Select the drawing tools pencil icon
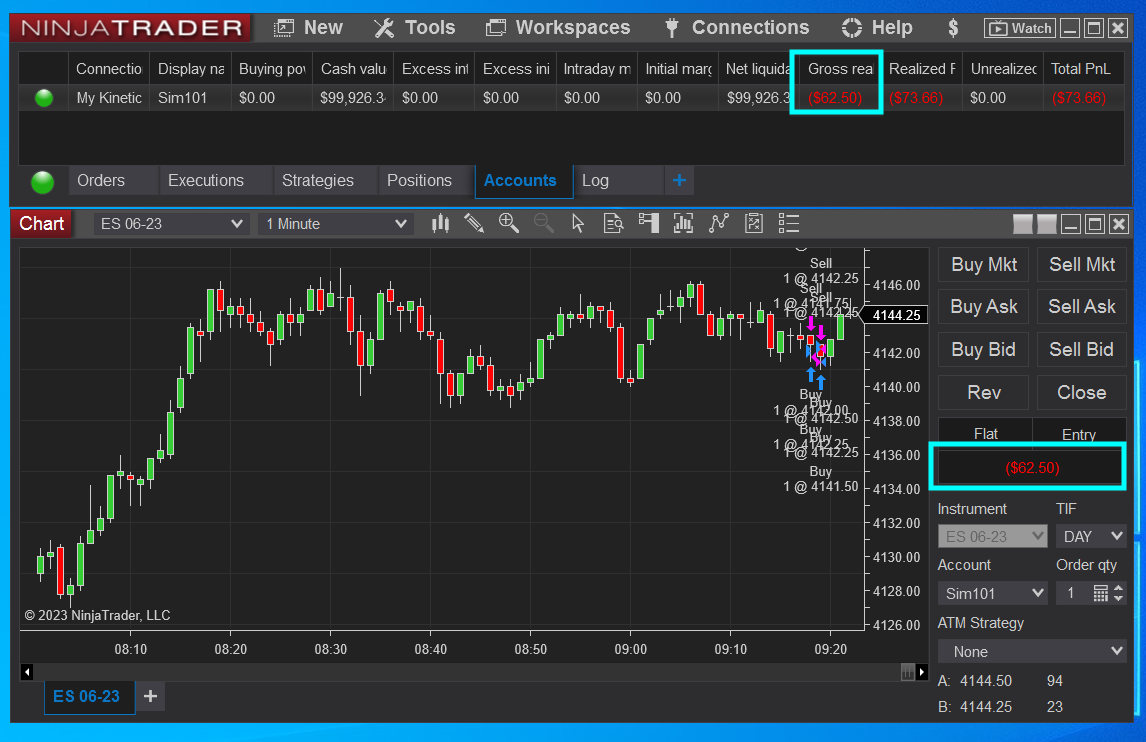 click(x=474, y=224)
